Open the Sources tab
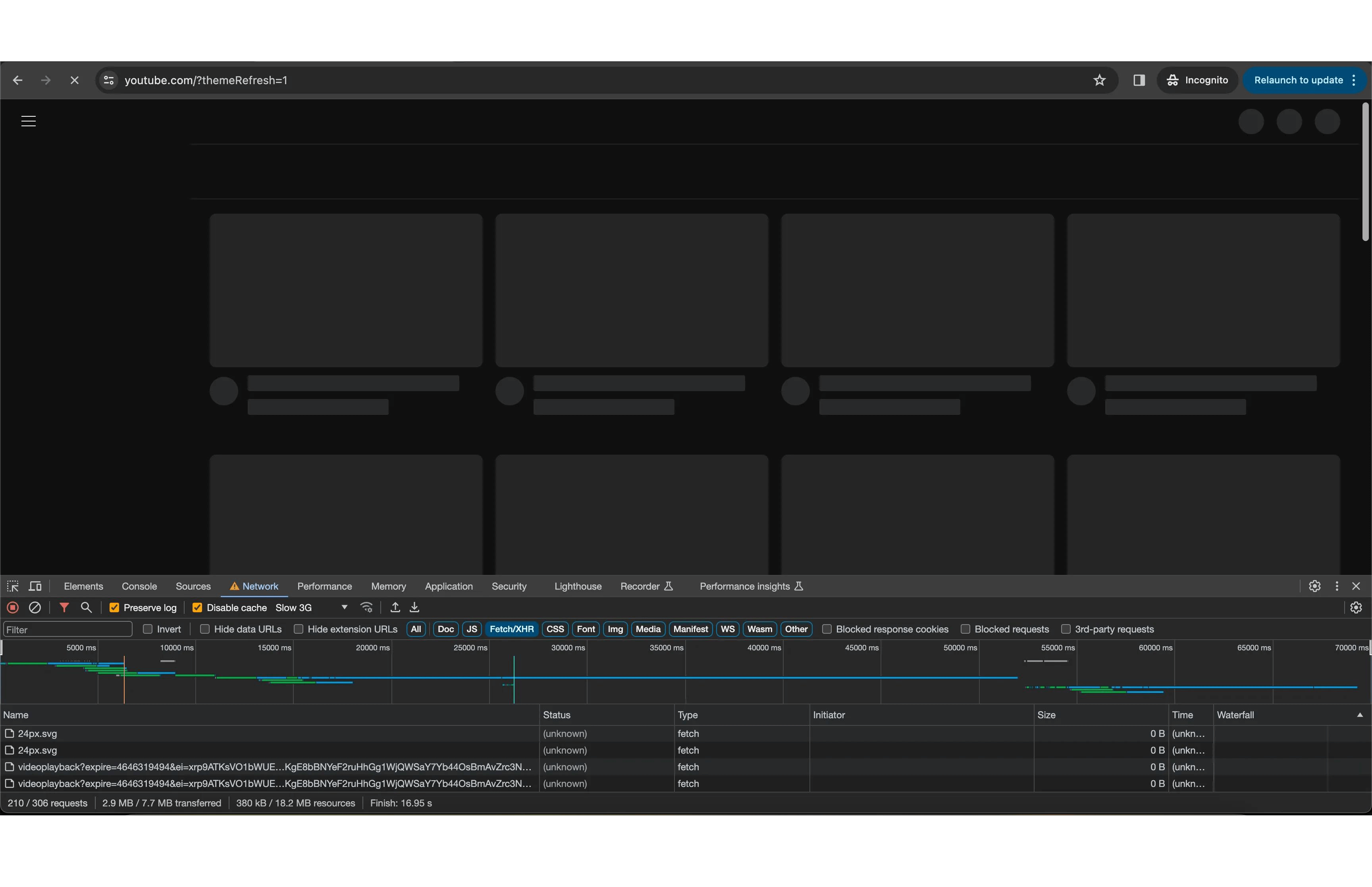Image resolution: width=1372 pixels, height=887 pixels. click(x=193, y=586)
